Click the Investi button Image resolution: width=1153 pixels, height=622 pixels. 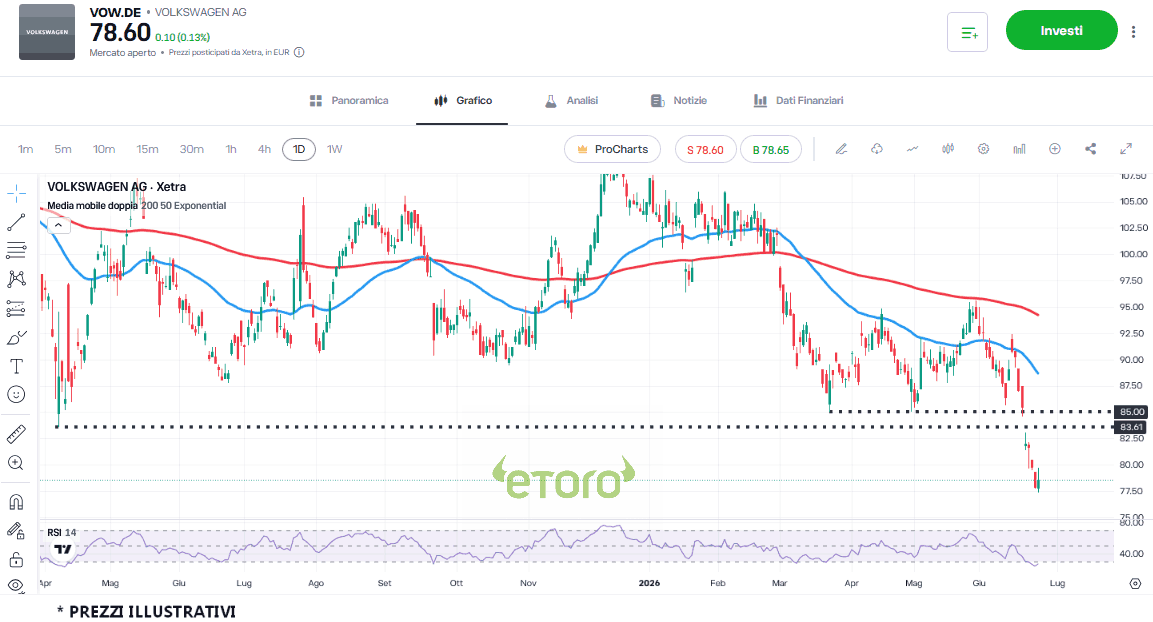(1062, 30)
